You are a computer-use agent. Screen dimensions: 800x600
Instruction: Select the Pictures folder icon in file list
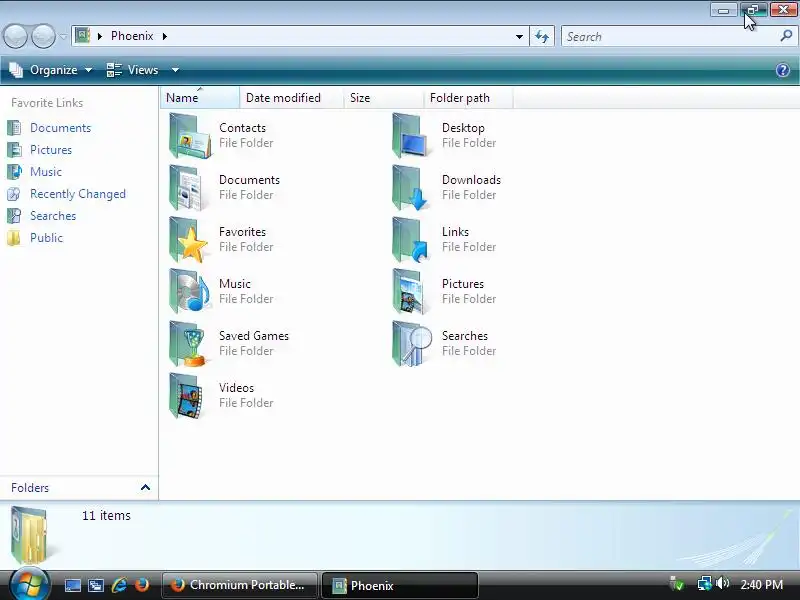[x=409, y=292]
